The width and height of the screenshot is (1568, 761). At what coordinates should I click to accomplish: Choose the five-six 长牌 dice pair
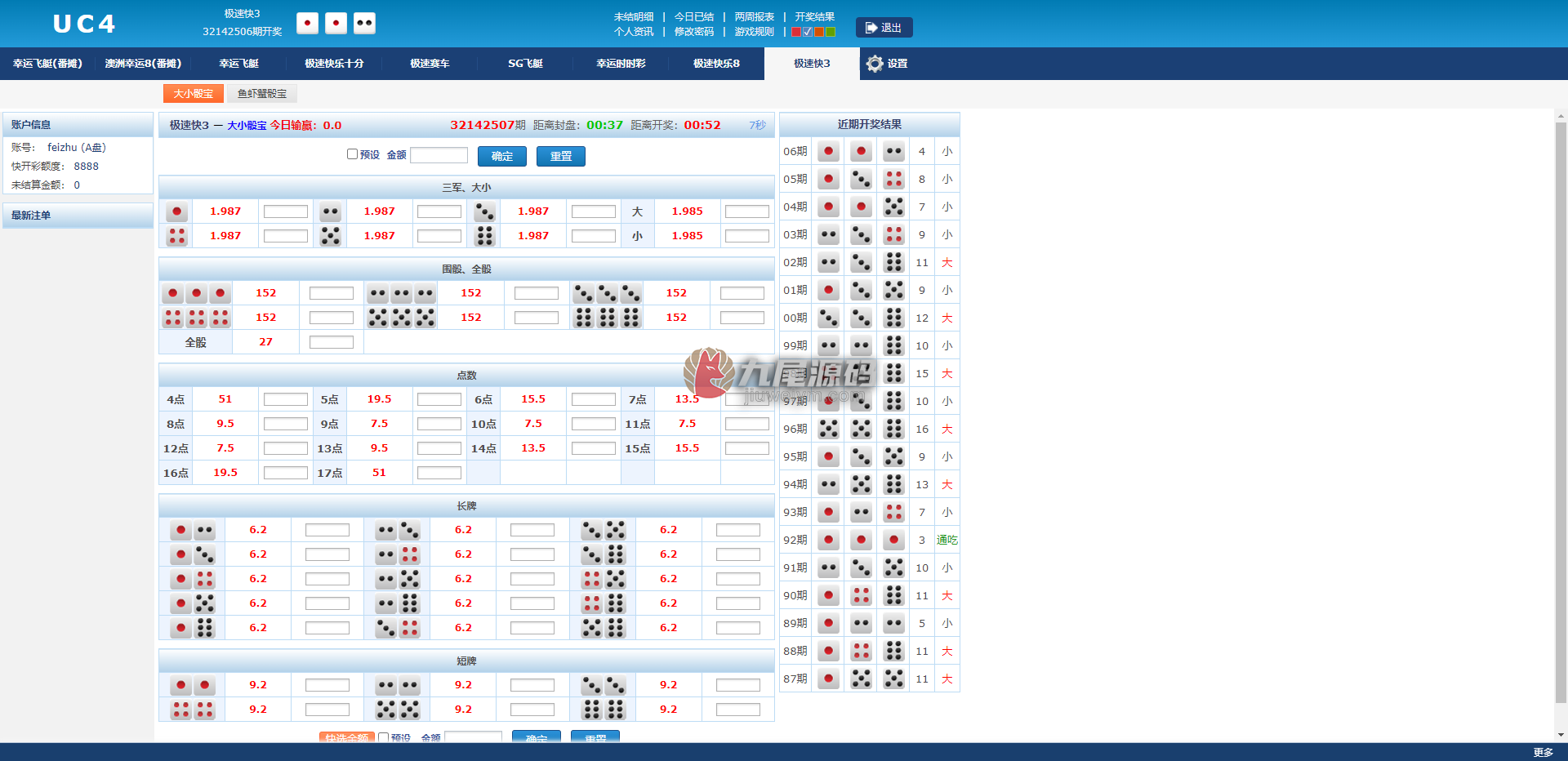604,628
